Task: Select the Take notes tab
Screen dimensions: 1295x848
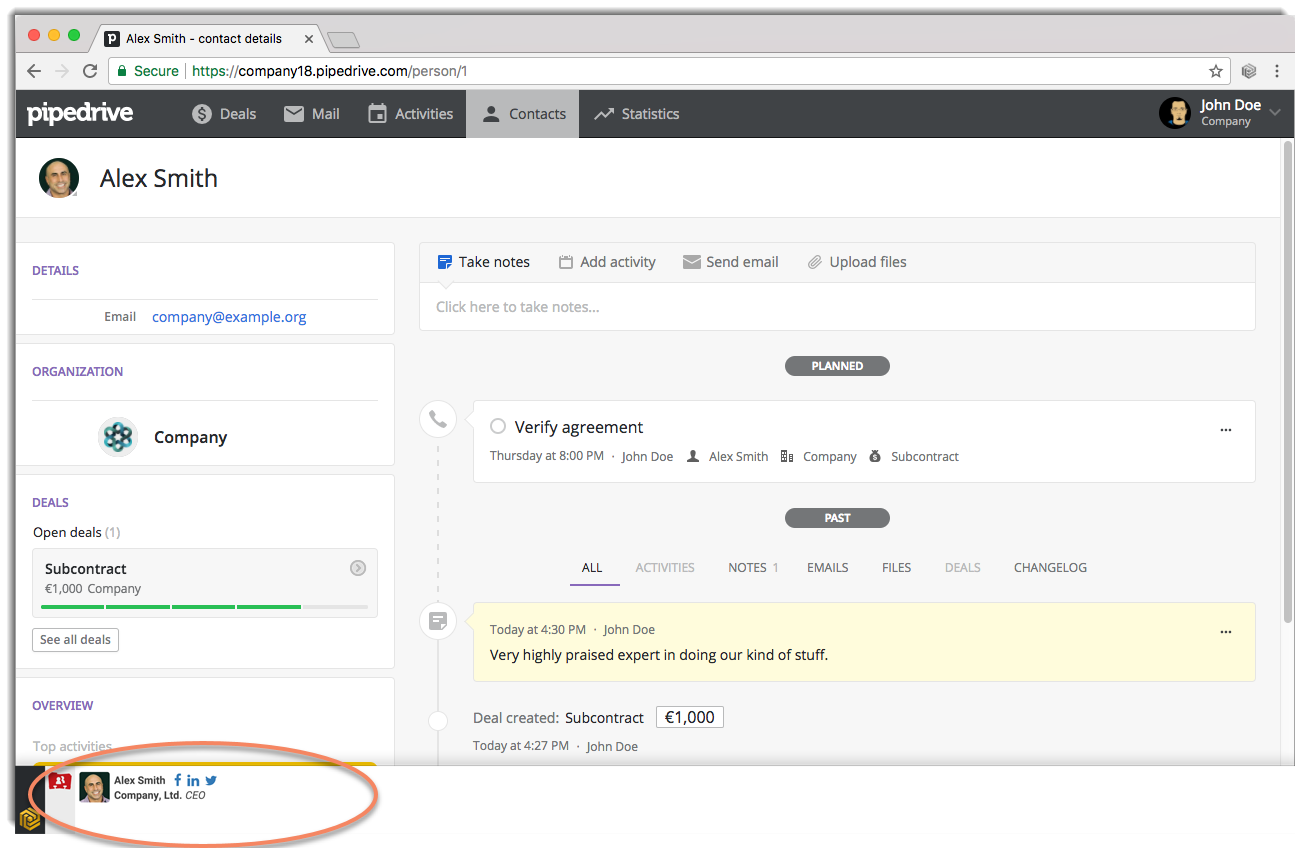Action: [484, 262]
